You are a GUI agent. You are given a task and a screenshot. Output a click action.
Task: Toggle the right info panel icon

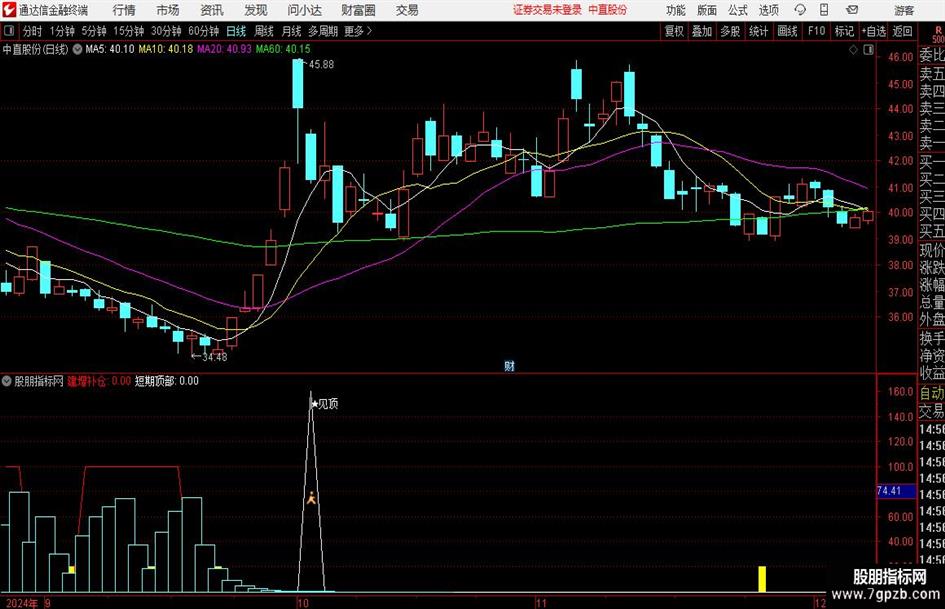[x=868, y=50]
